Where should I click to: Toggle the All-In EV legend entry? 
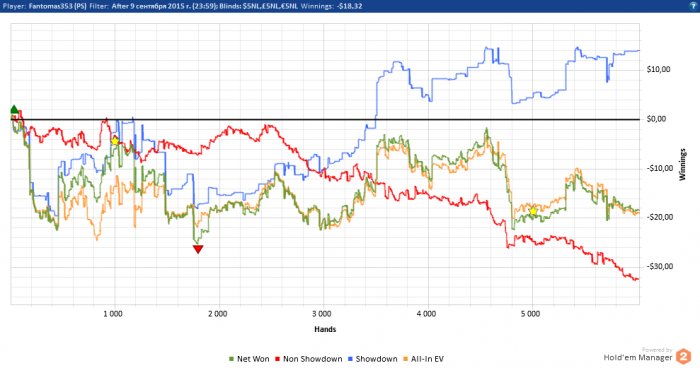tap(423, 359)
